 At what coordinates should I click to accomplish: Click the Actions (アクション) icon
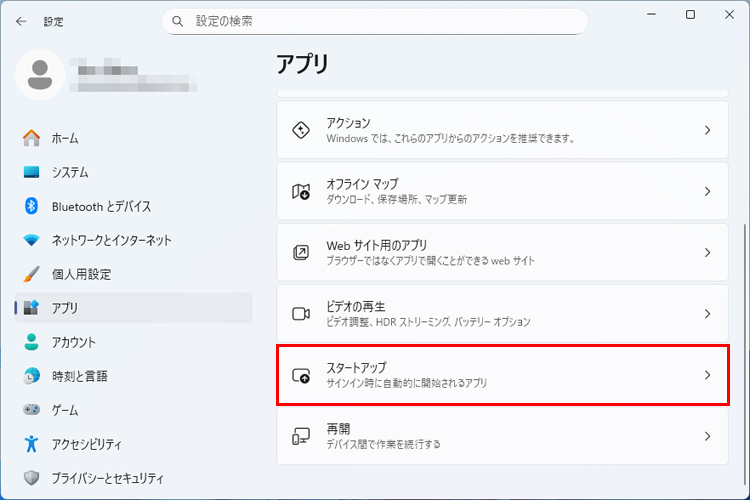point(301,130)
